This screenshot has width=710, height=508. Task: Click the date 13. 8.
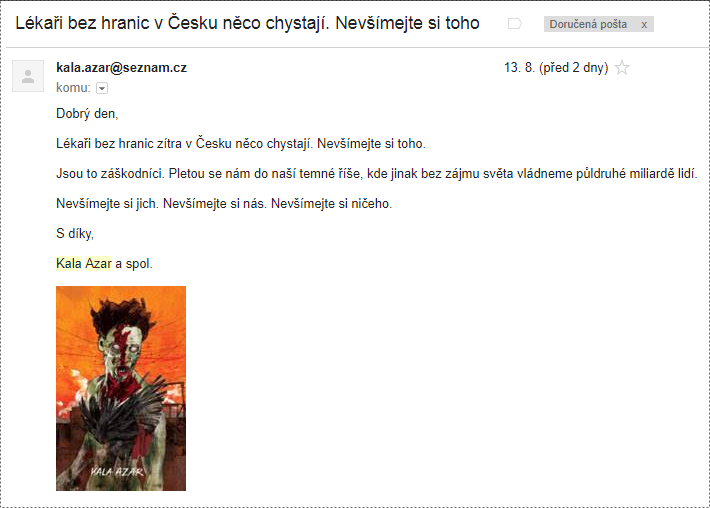[x=519, y=67]
